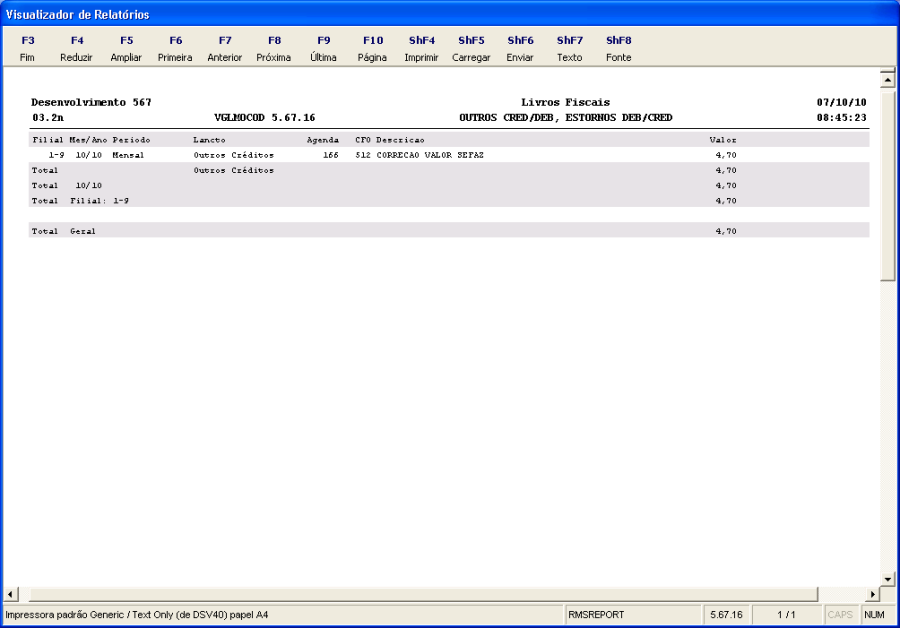Click F4 Reduzir to zoom out
The image size is (900, 628).
[76, 49]
